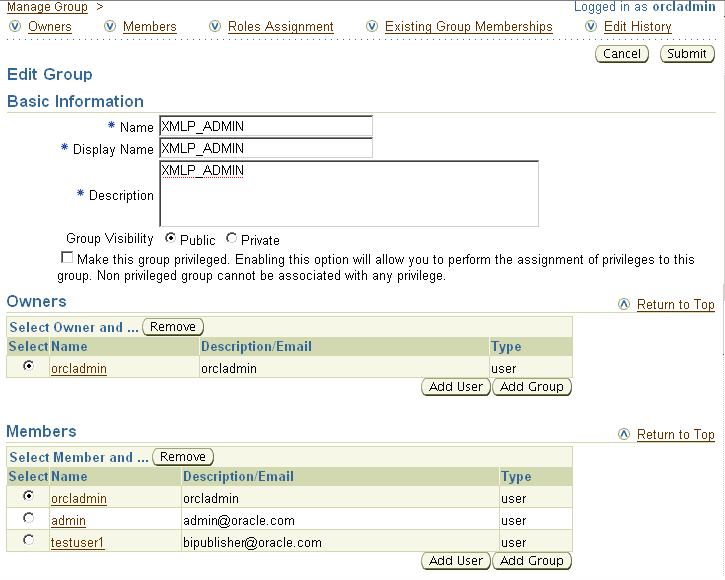Screen dimensions: 725x580
Task: Submit the group changes
Action: [x=687, y=54]
